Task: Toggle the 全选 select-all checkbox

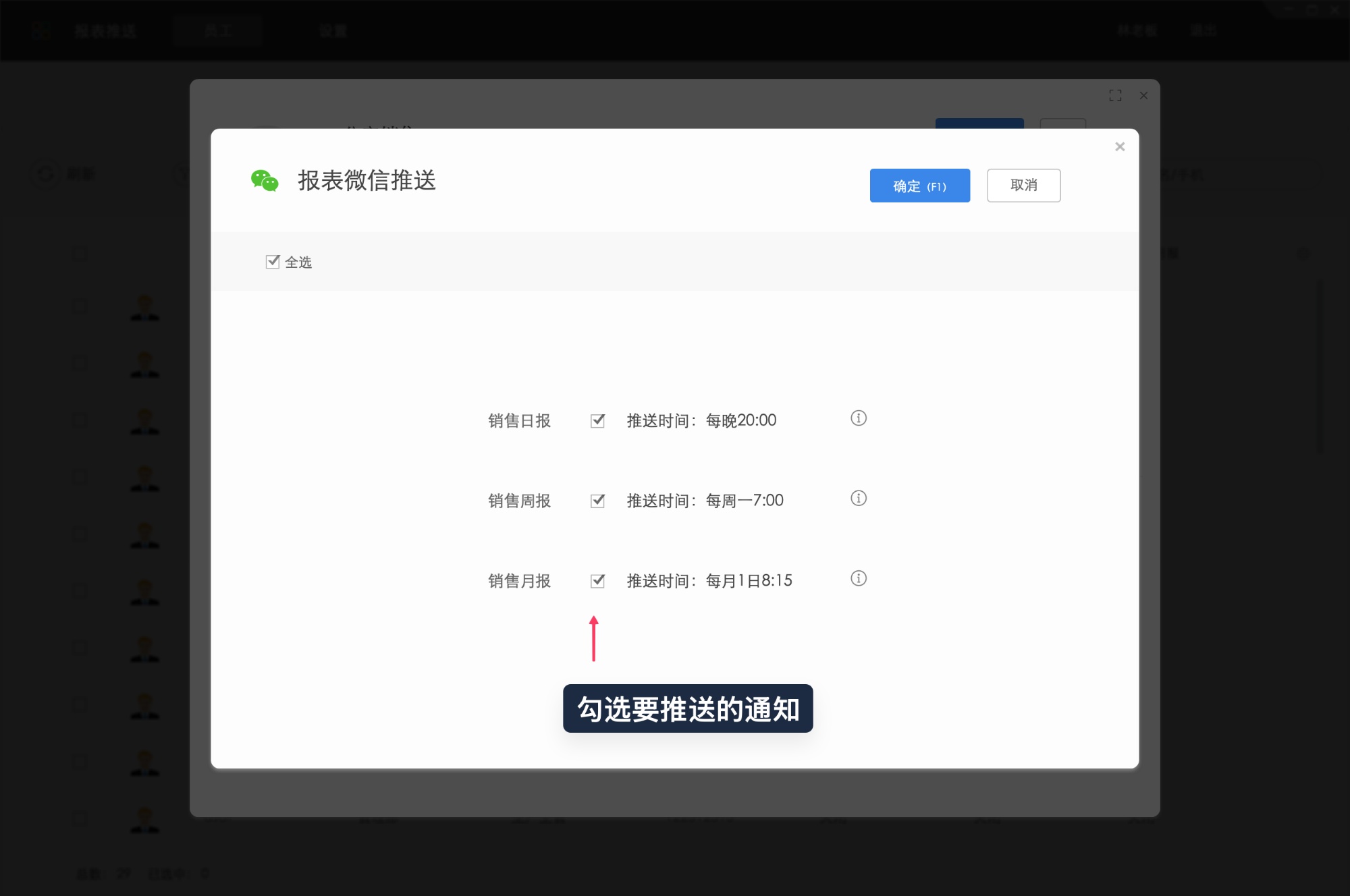Action: 273,262
